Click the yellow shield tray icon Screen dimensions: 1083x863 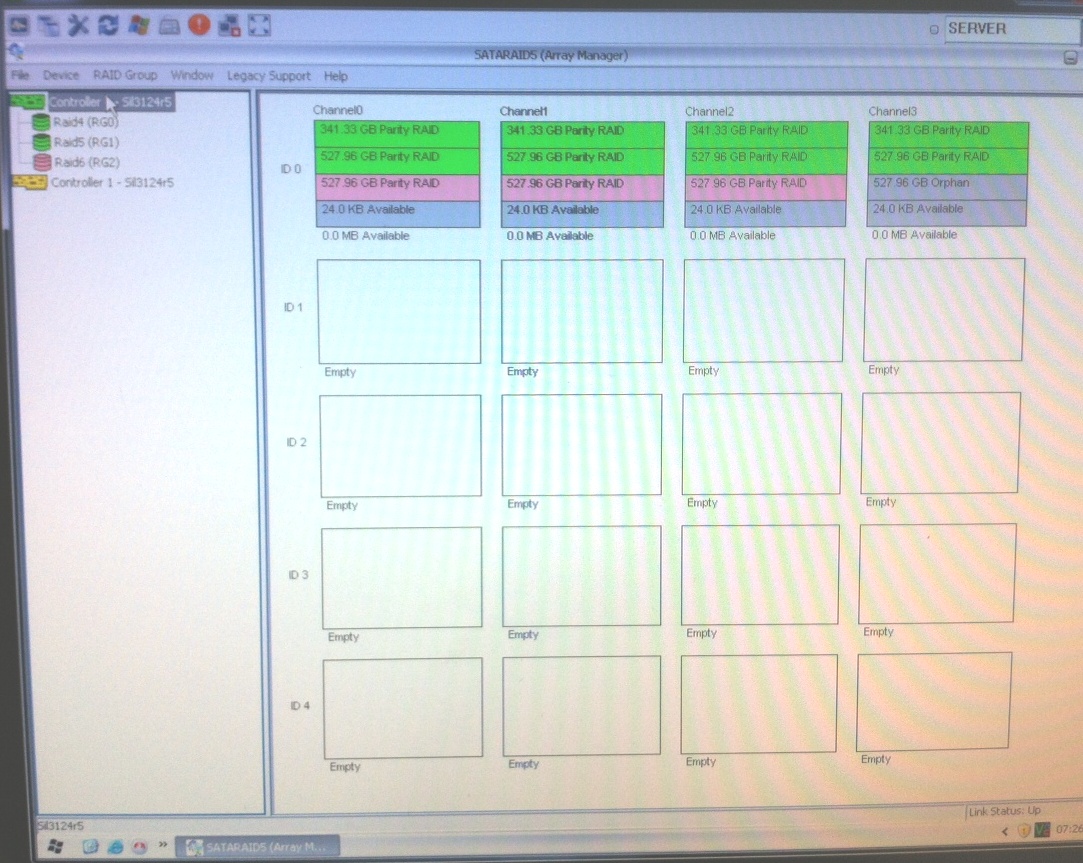(x=1024, y=830)
